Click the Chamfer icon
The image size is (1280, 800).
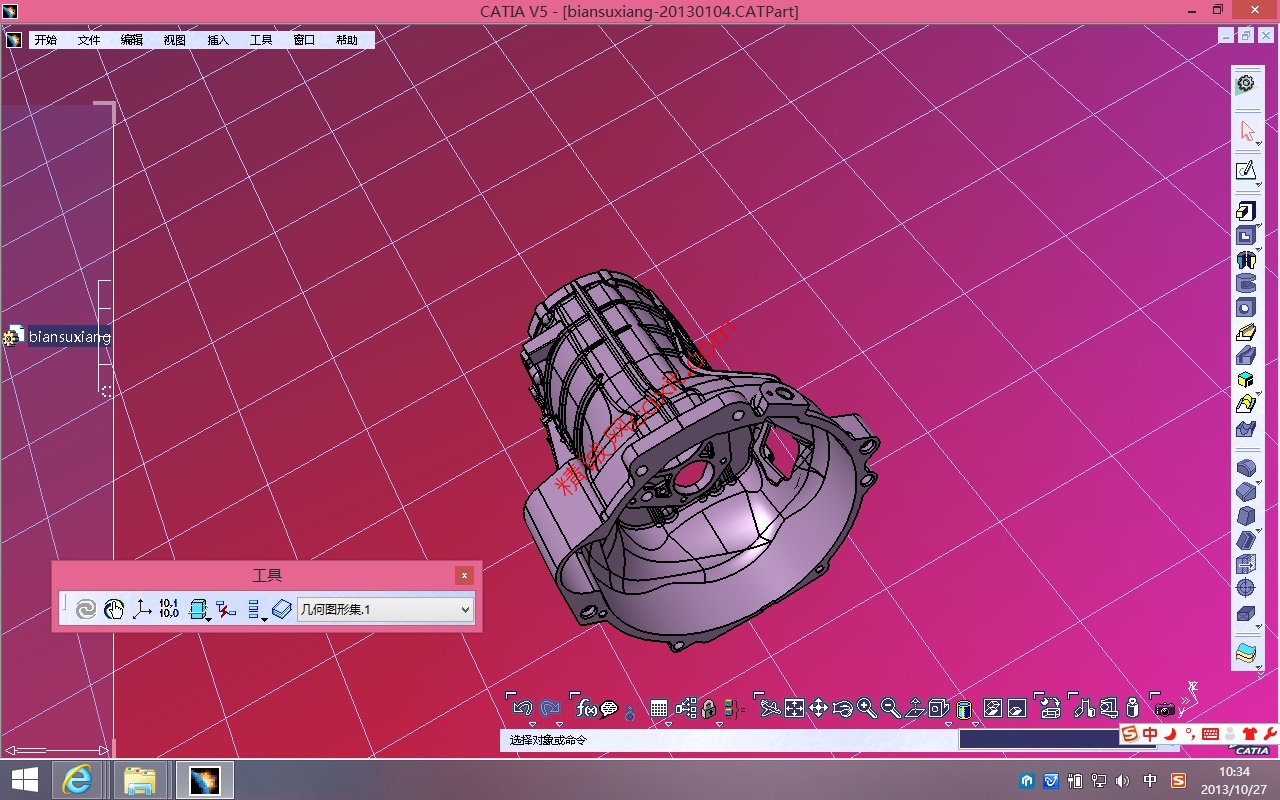(1246, 492)
